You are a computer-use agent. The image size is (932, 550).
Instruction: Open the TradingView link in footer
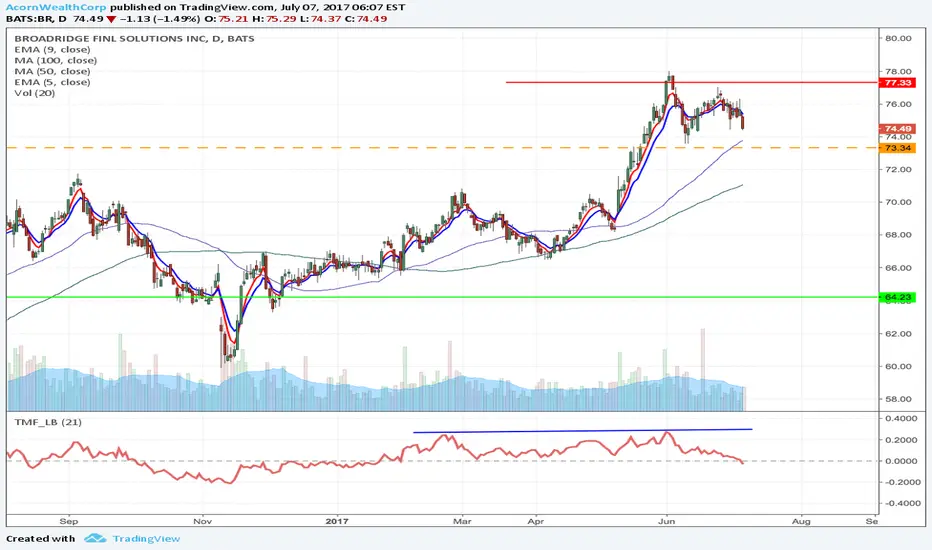146,539
